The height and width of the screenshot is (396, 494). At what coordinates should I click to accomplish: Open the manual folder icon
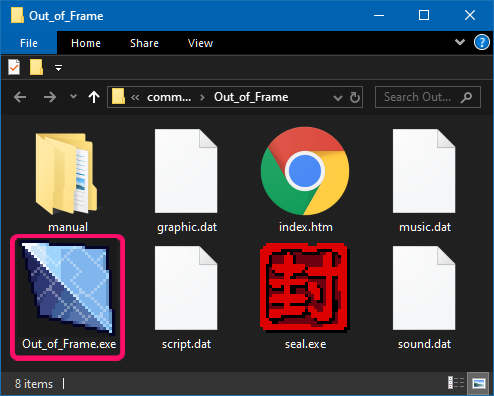point(66,173)
